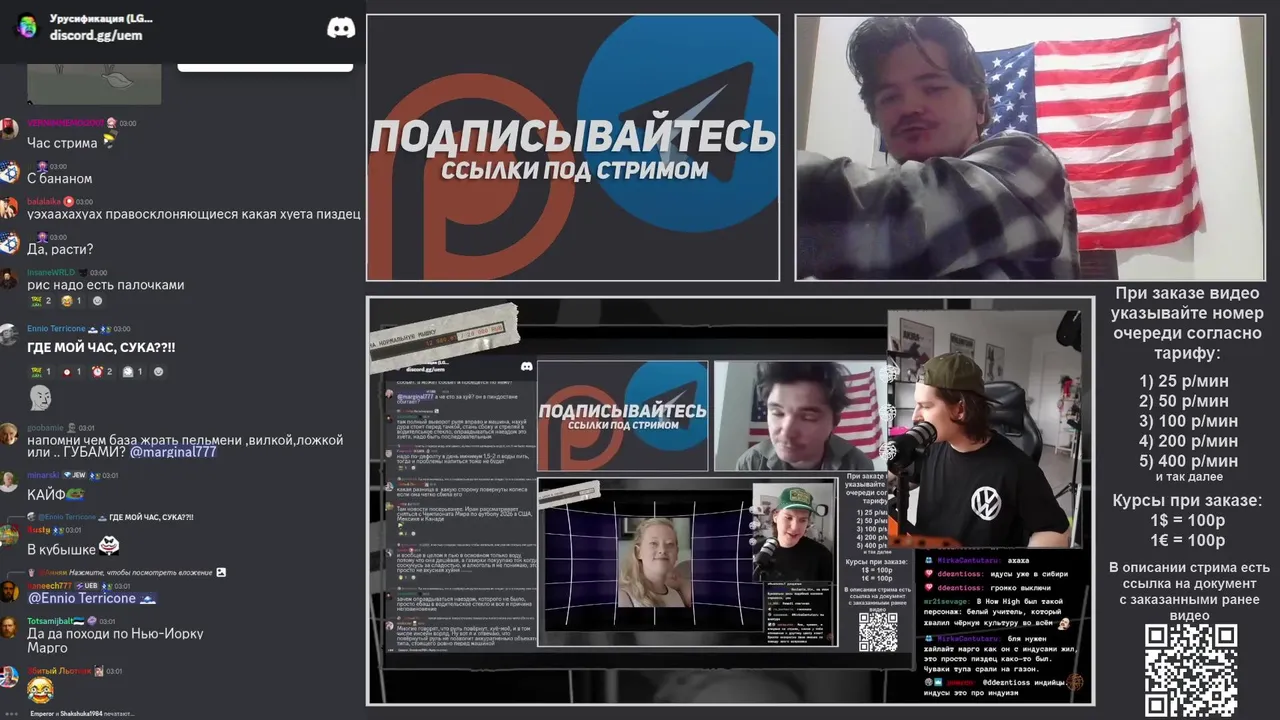Click the UEB server tag badge

click(87, 586)
